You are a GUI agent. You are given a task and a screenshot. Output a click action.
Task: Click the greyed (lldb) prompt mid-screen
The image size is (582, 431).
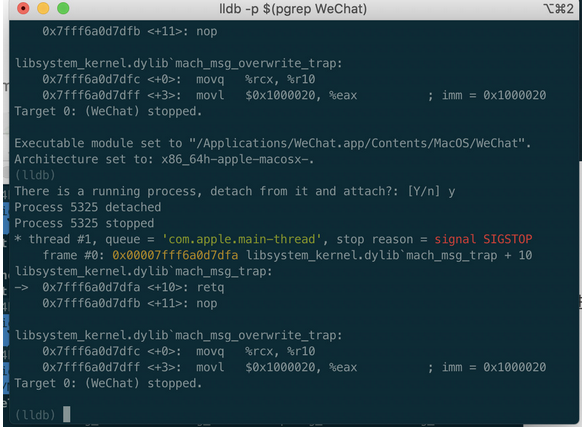coord(35,175)
